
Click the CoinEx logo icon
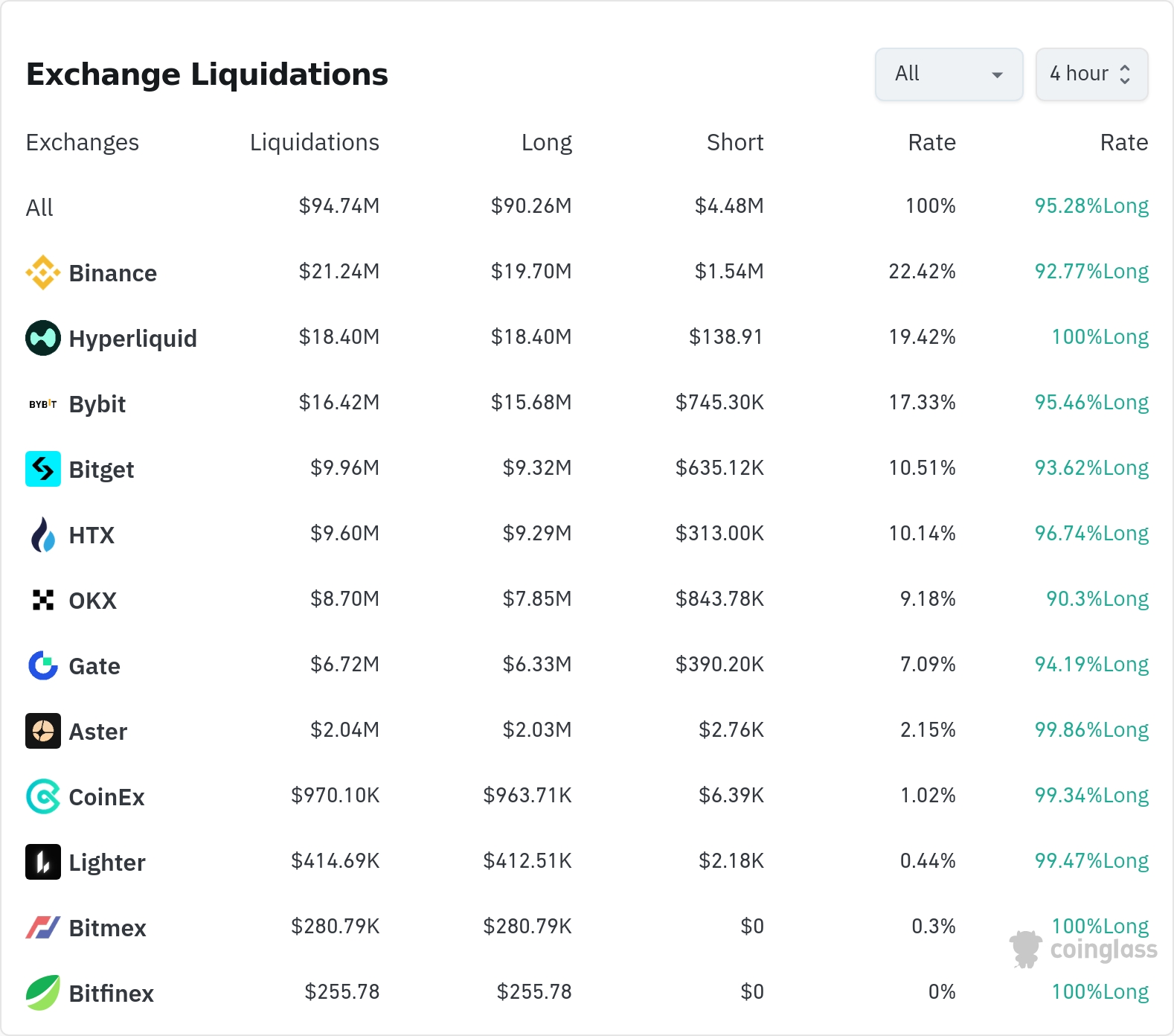pos(43,796)
